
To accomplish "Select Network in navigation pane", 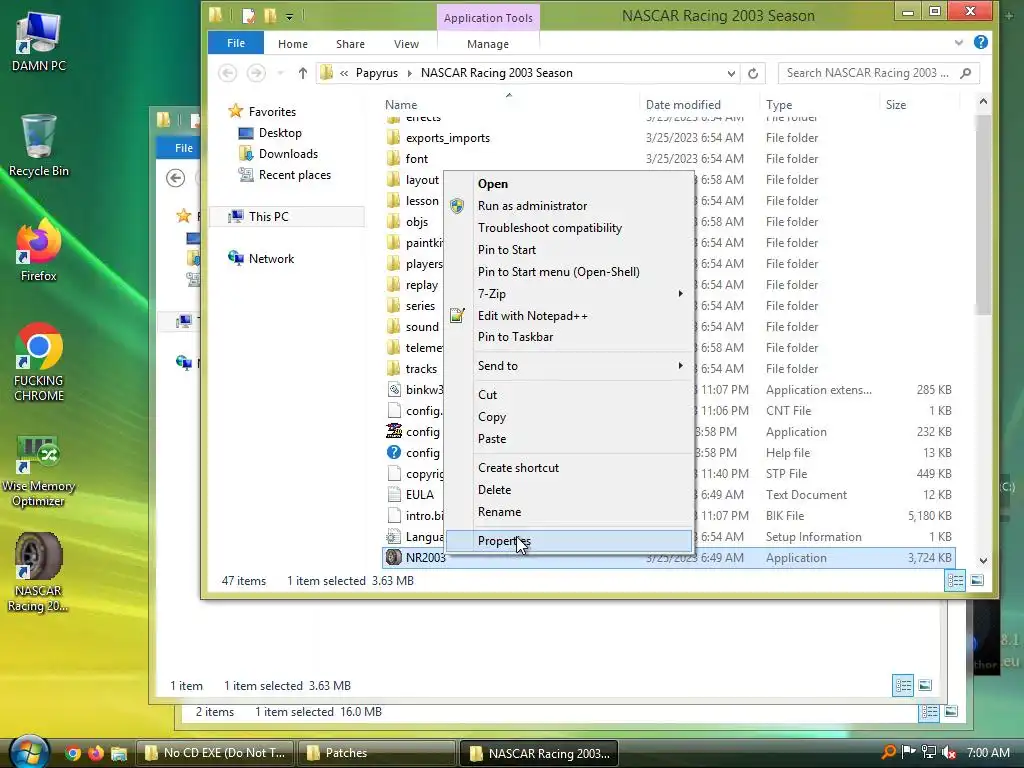I will pyautogui.click(x=271, y=259).
